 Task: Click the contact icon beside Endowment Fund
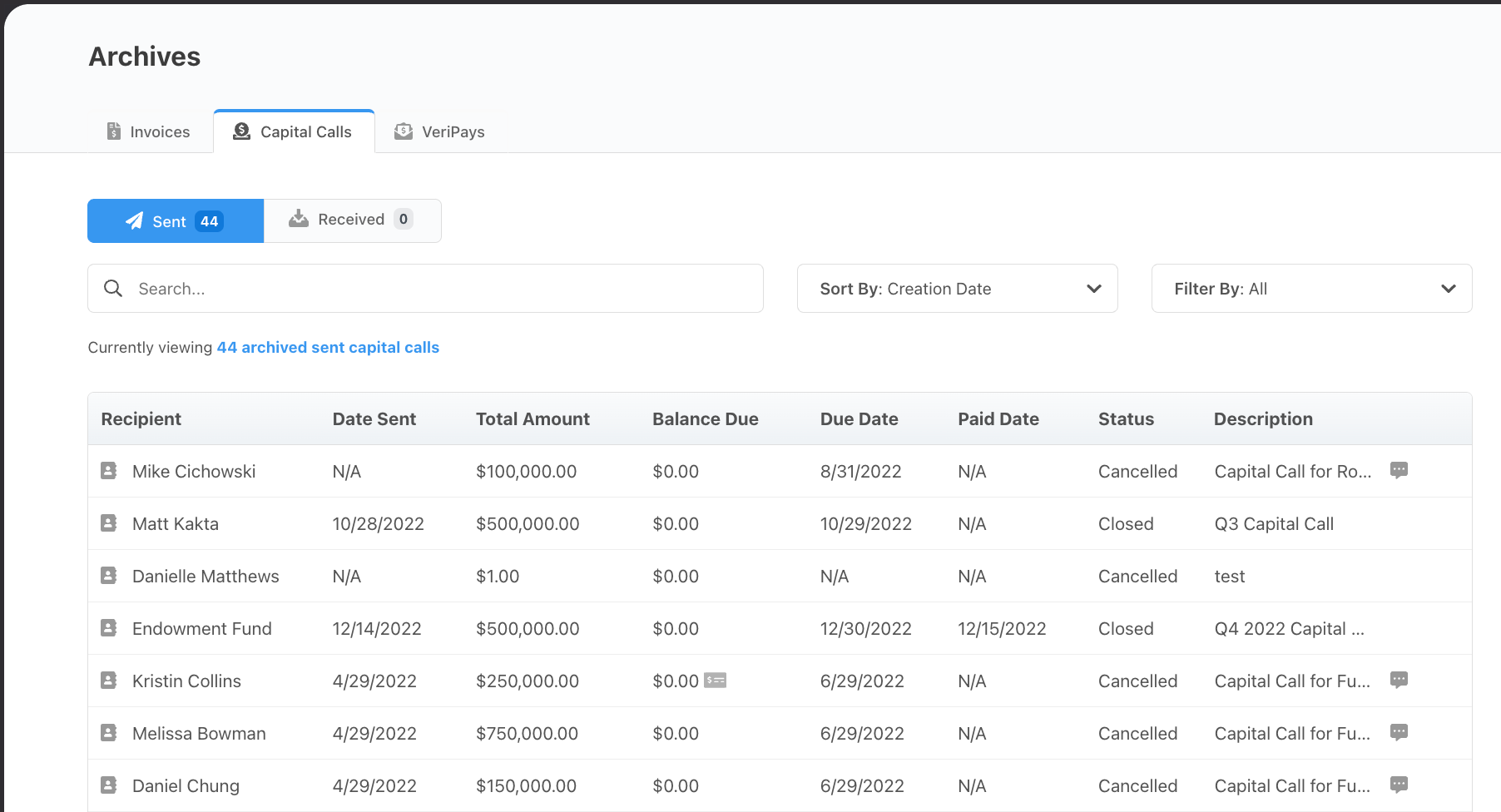pos(109,628)
